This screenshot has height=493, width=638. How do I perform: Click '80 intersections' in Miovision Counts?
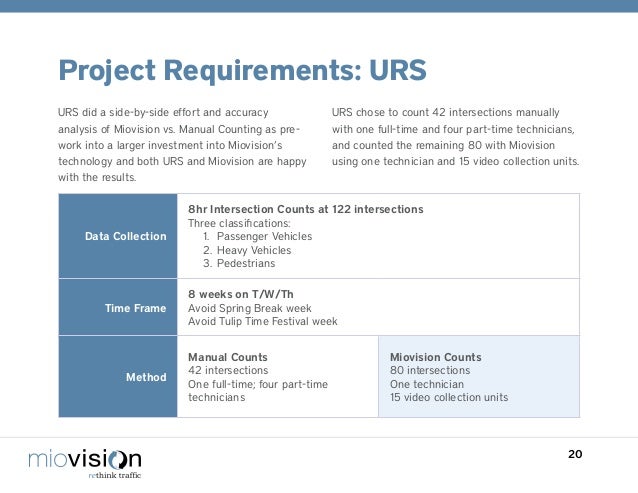(430, 370)
